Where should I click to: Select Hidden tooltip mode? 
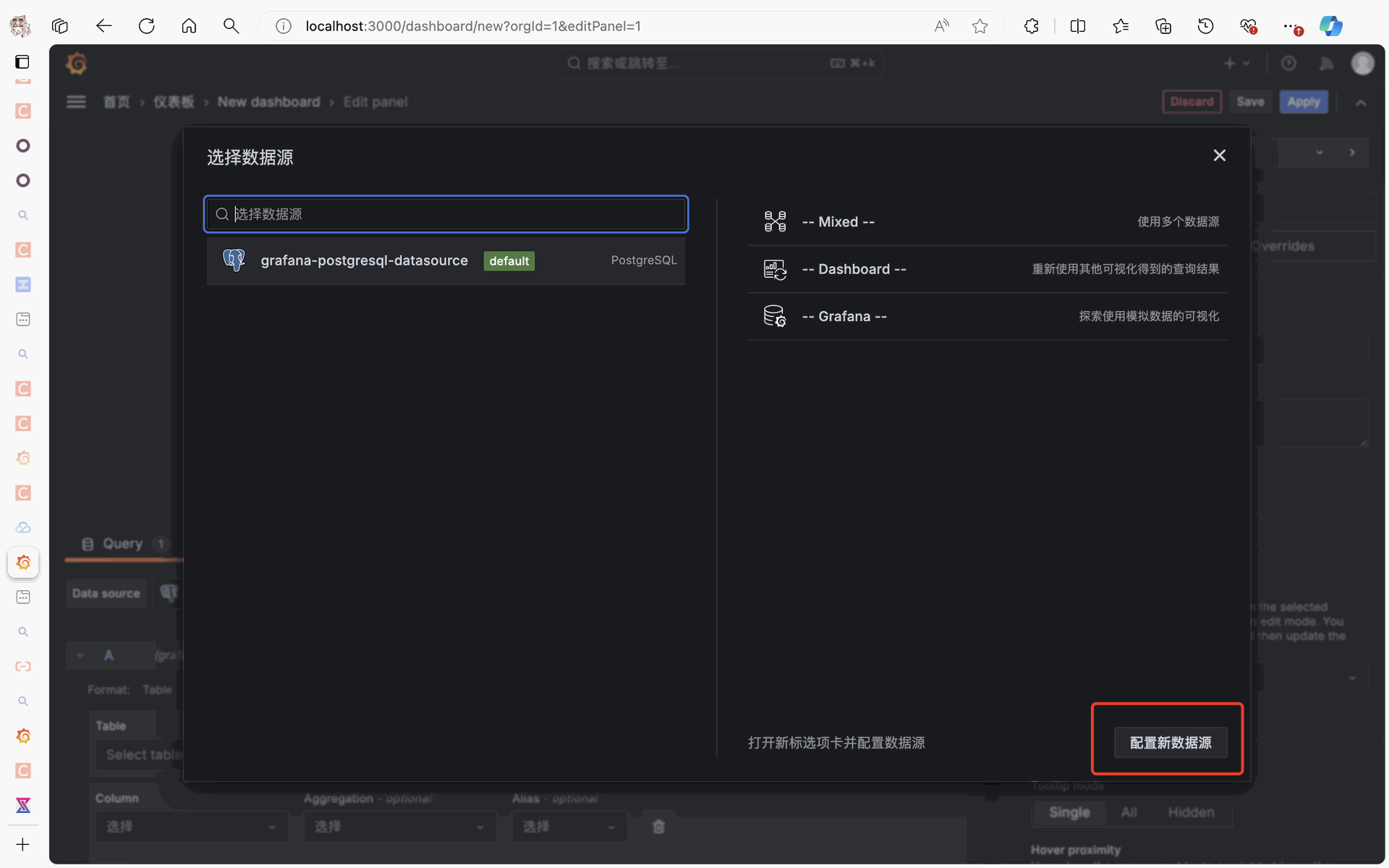[x=1191, y=812]
